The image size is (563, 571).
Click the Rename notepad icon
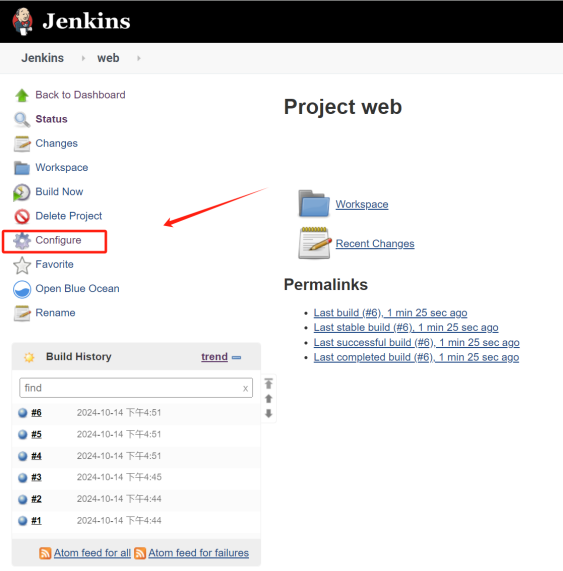[x=22, y=314]
